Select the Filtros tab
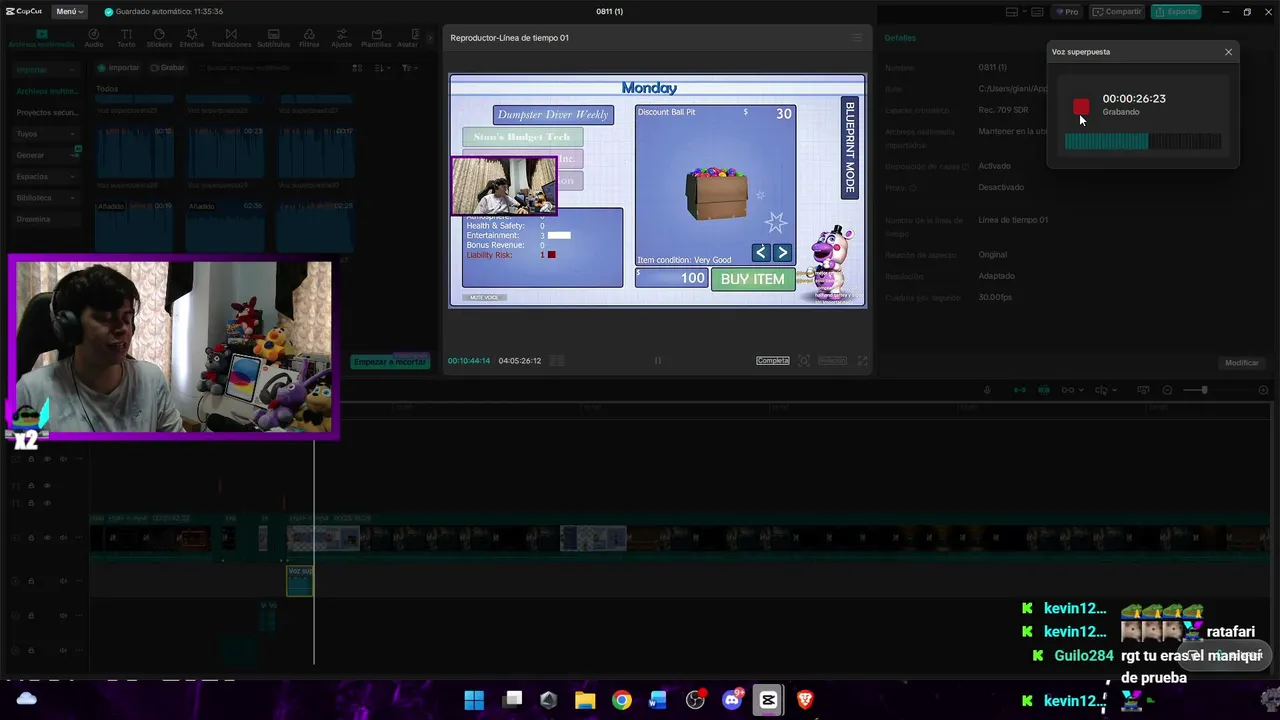The image size is (1280, 720). click(x=309, y=39)
